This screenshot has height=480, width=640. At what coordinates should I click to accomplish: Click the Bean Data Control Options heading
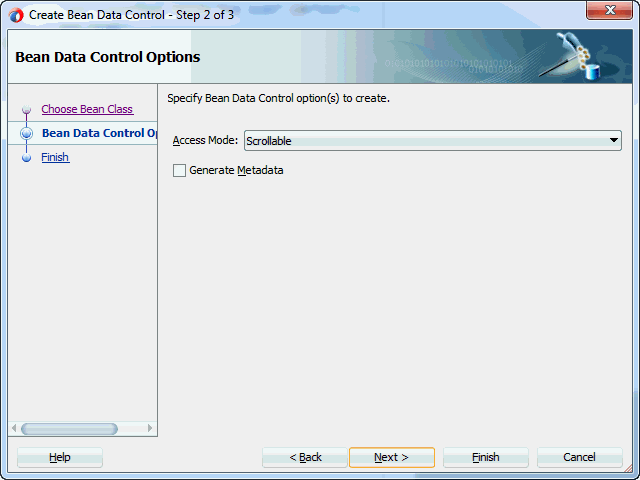point(108,57)
